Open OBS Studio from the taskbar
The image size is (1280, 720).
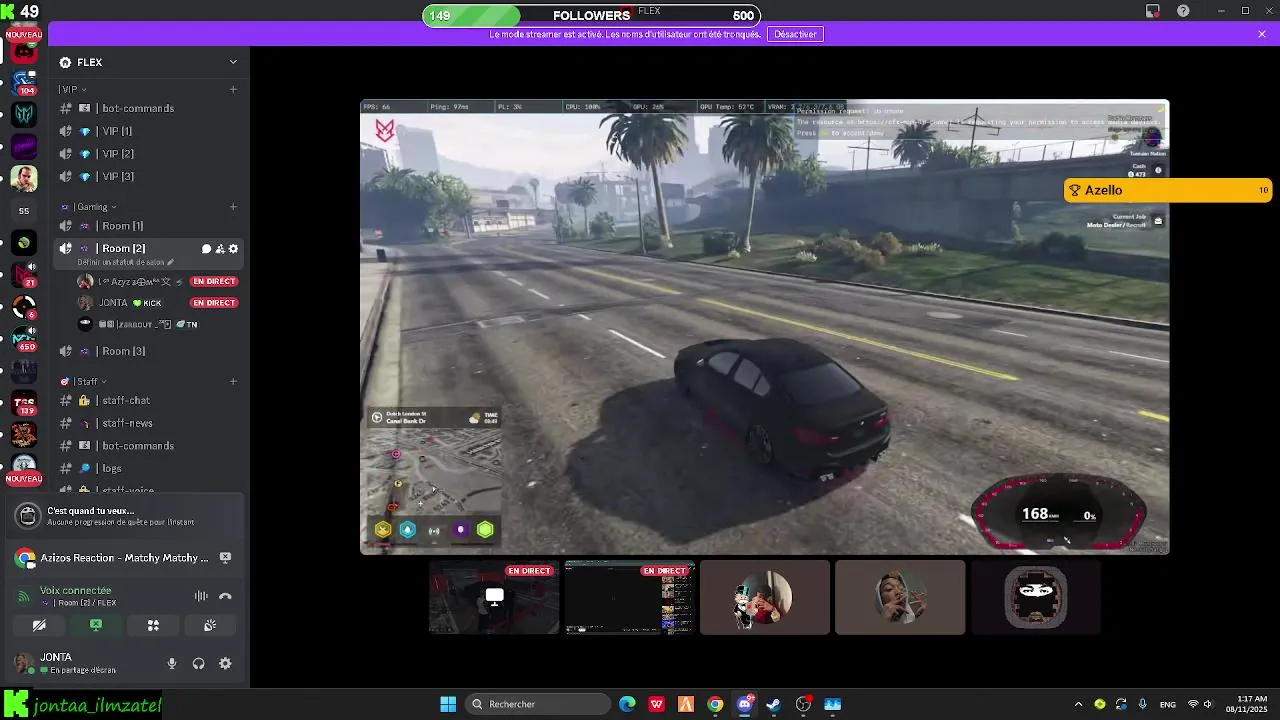(x=803, y=704)
